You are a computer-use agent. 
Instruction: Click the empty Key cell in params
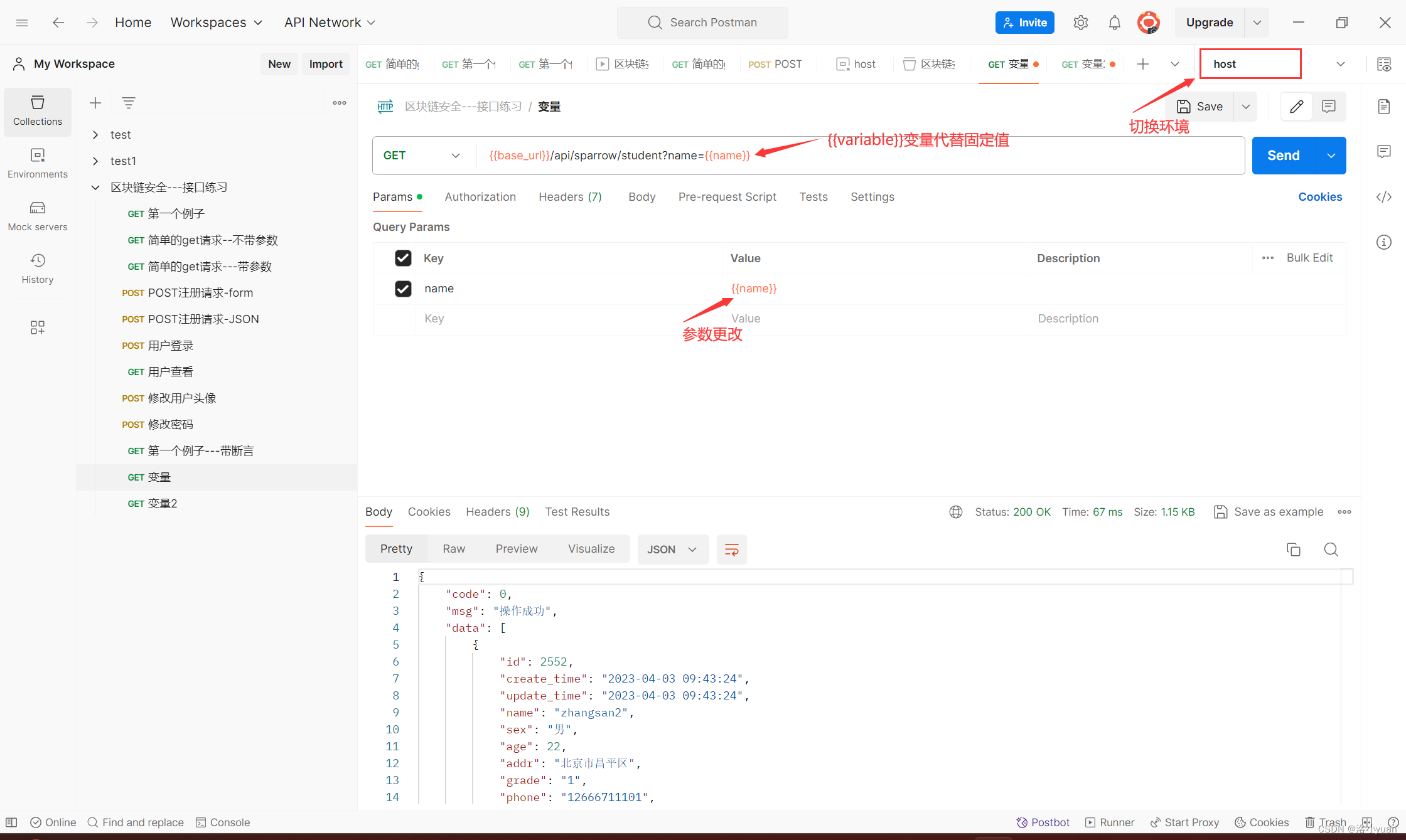tap(568, 319)
